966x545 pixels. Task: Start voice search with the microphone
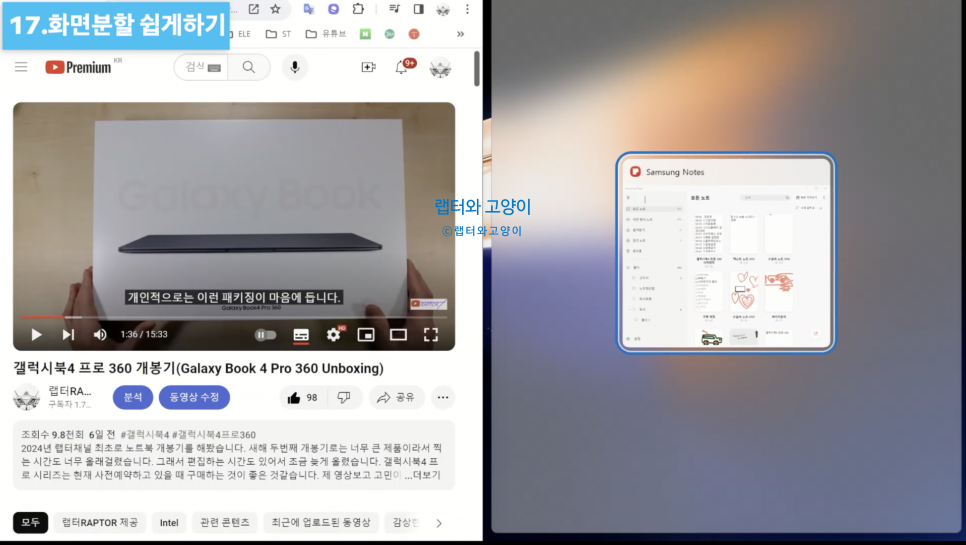[295, 67]
